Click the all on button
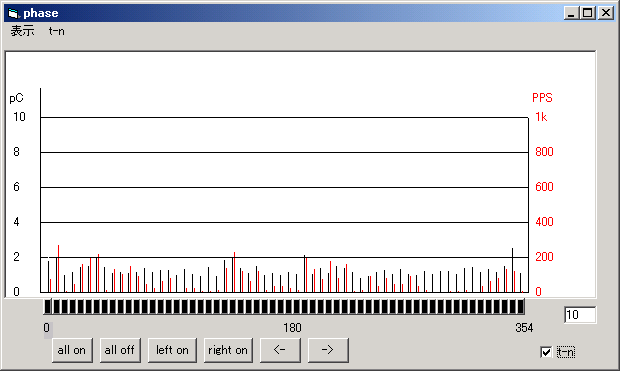Viewport: 620px width, 371px height. point(72,350)
